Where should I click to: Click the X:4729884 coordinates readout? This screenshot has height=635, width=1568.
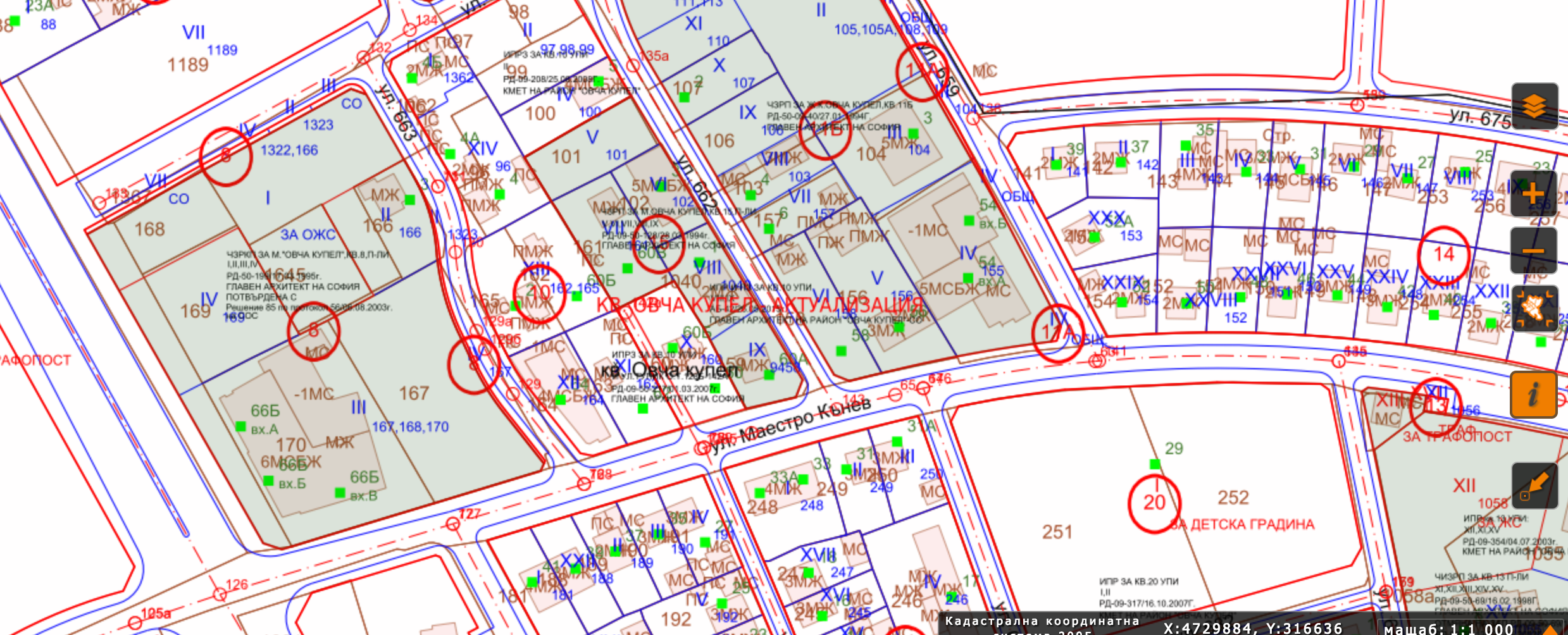(x=1253, y=628)
